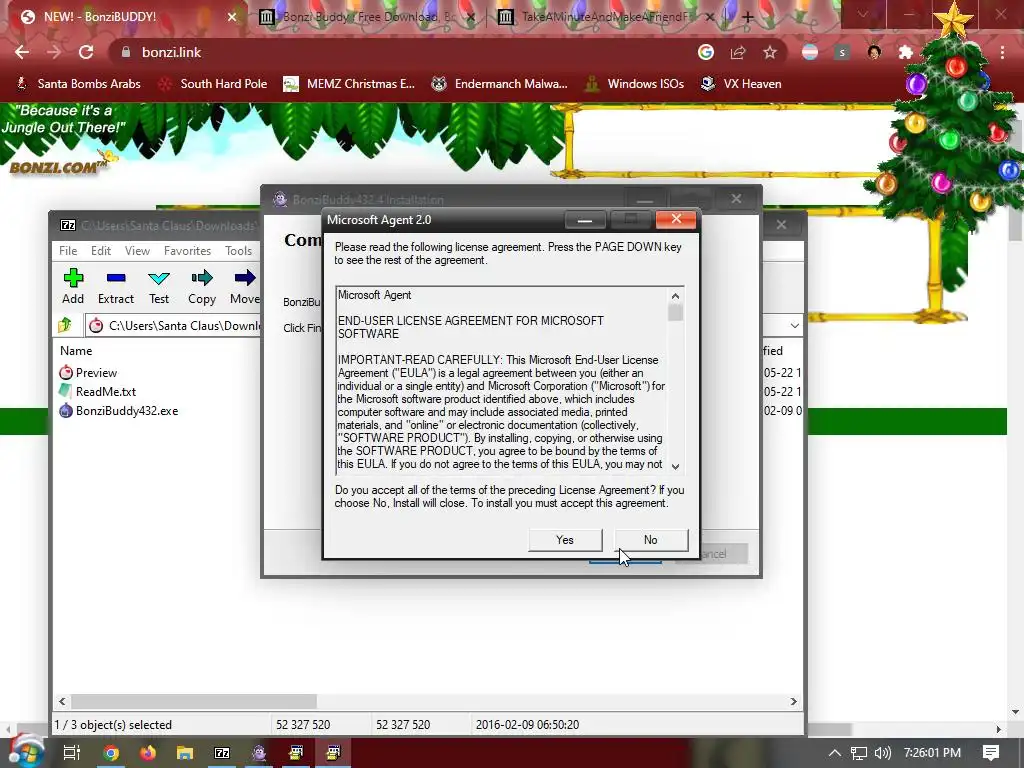This screenshot has width=1024, height=768.
Task: Click the 7-Zip Copy toolbar icon
Action: (202, 286)
